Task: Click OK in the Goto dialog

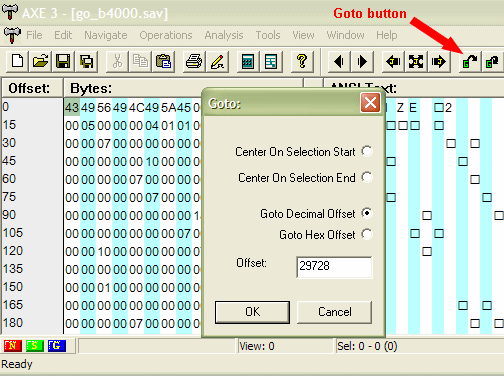Action: tap(252, 312)
